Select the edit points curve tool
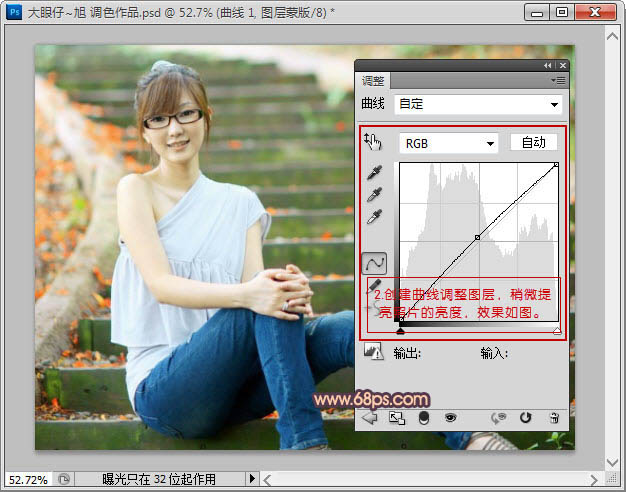Screen dimensions: 626x492 coord(373,263)
